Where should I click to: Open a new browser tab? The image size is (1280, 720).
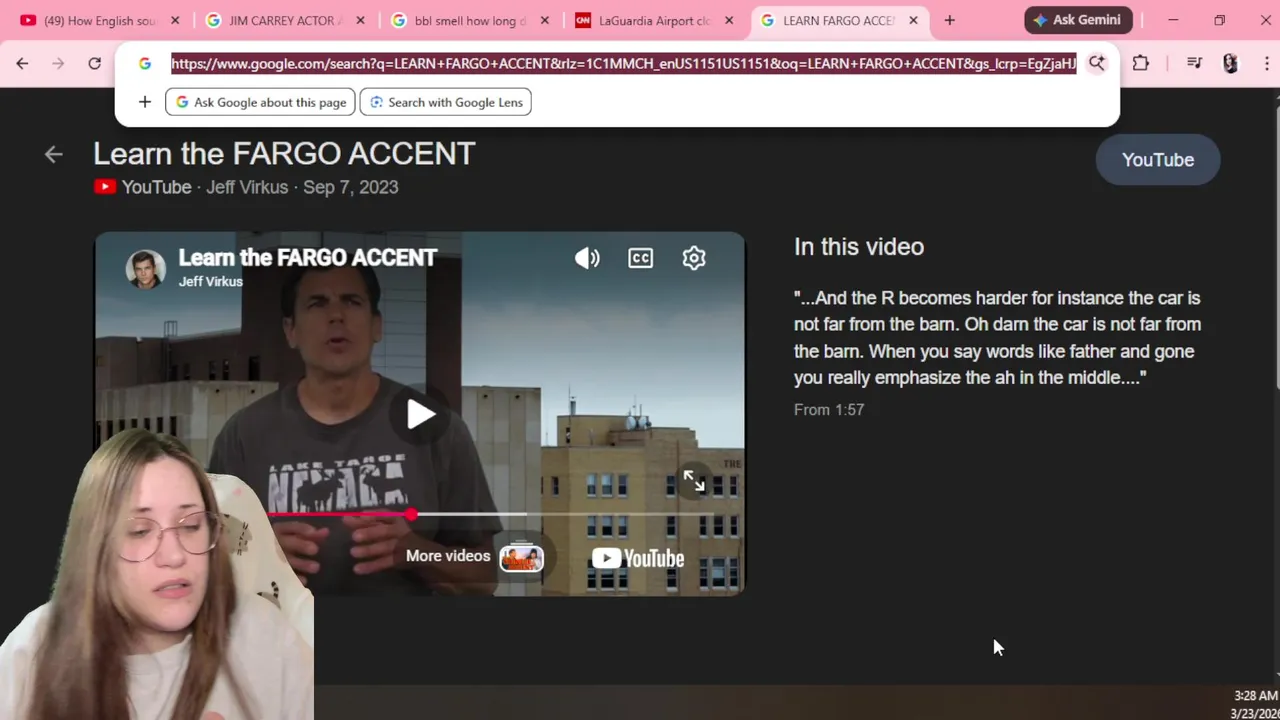949,20
